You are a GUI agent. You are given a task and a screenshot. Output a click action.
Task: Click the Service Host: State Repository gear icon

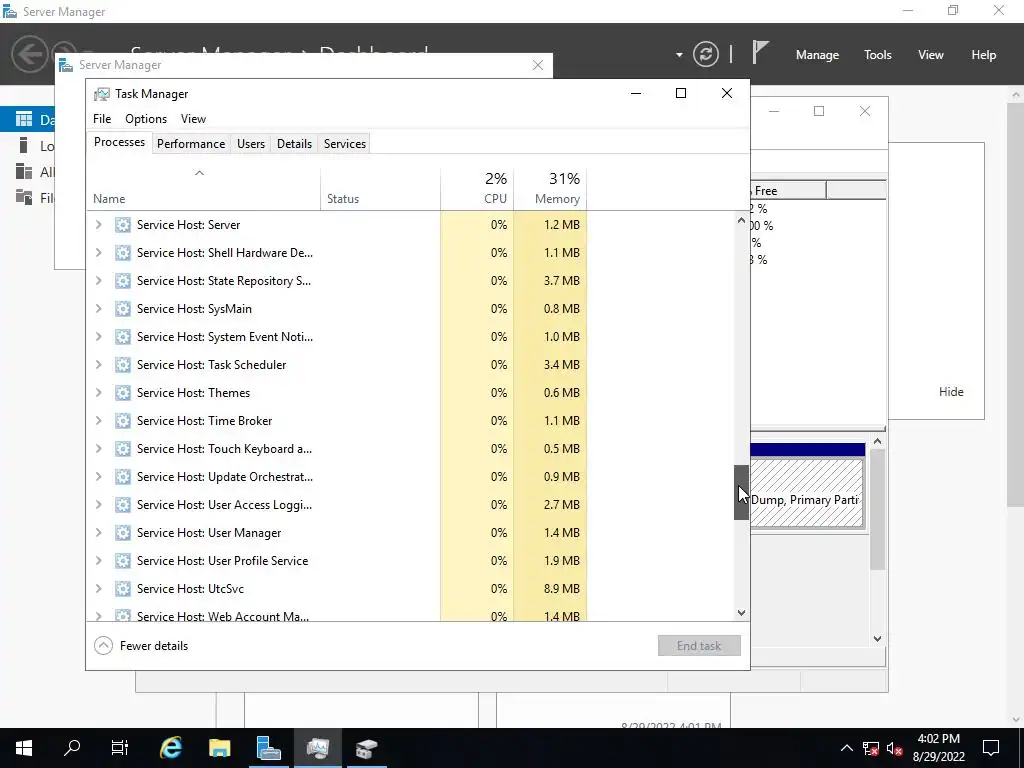point(123,281)
